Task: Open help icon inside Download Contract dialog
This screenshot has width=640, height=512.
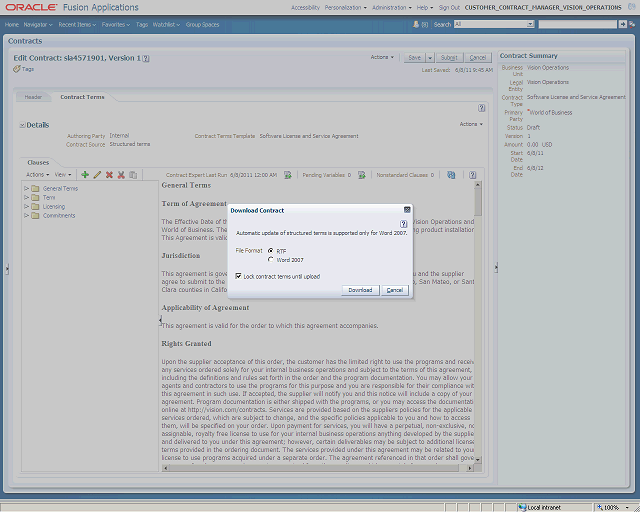Action: pyautogui.click(x=403, y=224)
